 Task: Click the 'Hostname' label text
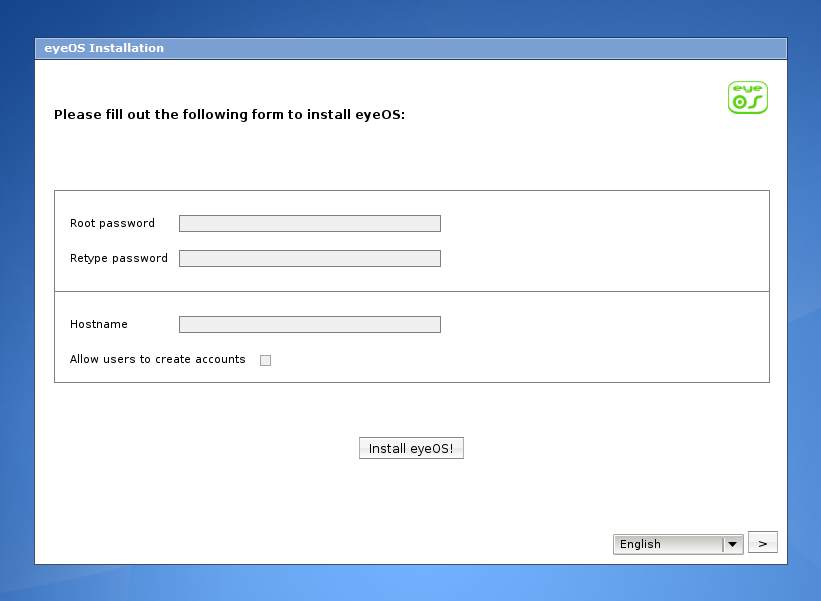pyautogui.click(x=99, y=325)
